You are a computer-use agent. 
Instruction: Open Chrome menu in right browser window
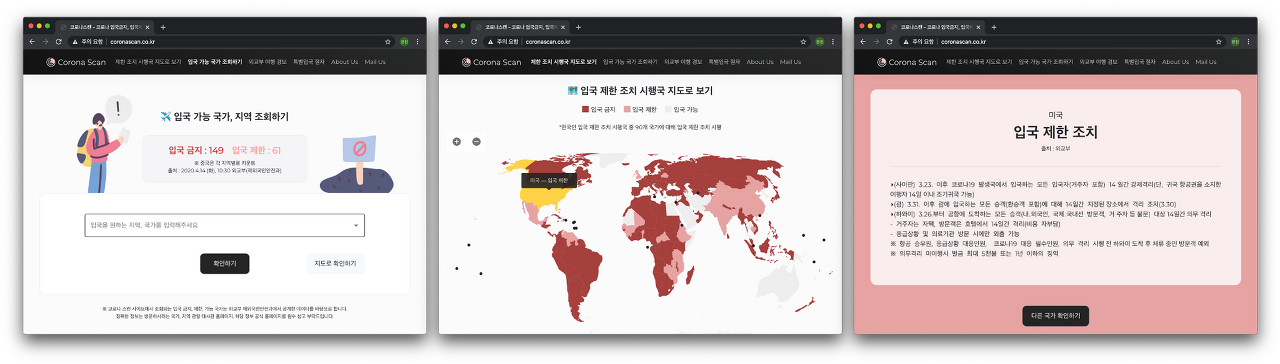click(x=1248, y=42)
